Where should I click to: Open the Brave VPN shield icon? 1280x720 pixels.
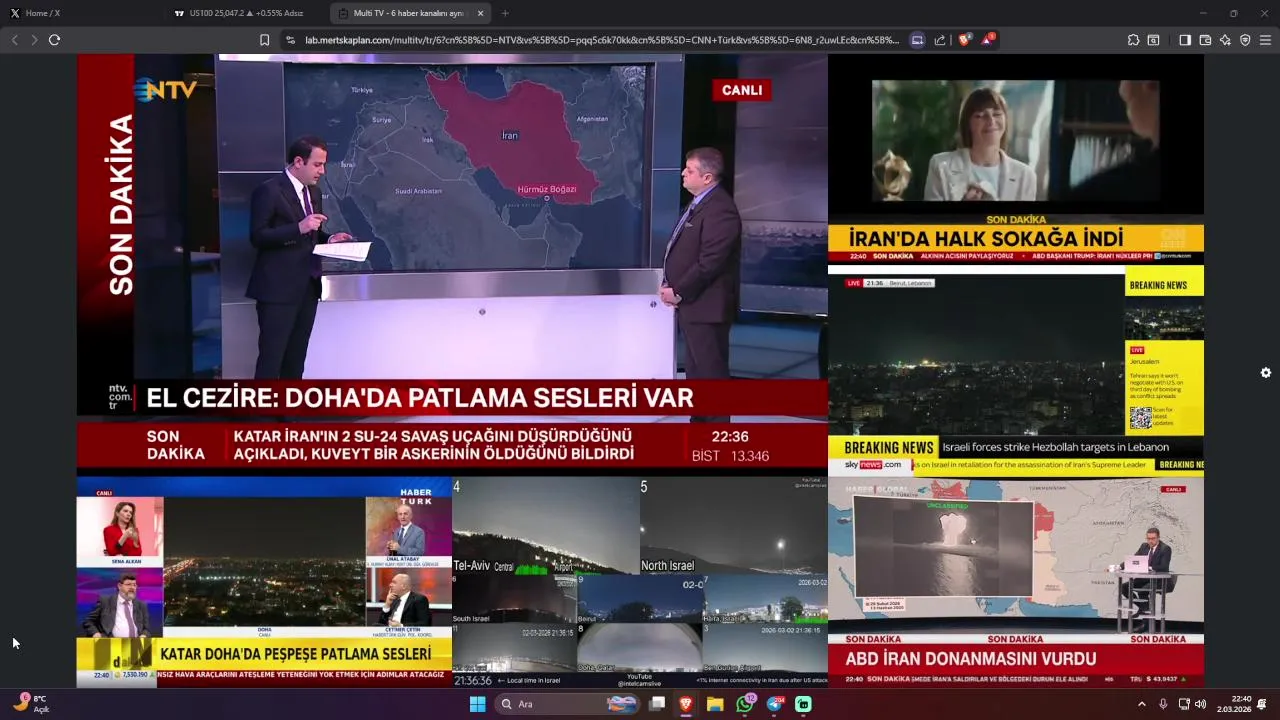pyautogui.click(x=1245, y=40)
